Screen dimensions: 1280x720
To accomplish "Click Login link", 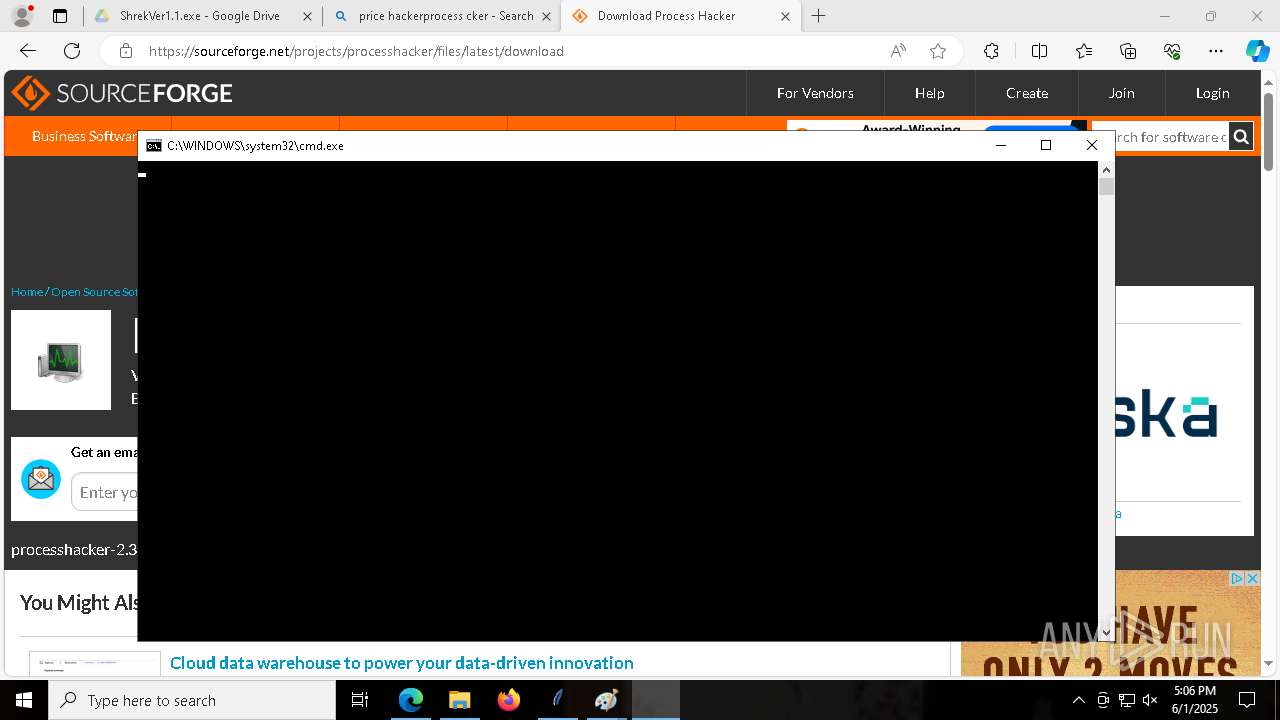I will 1212,93.
